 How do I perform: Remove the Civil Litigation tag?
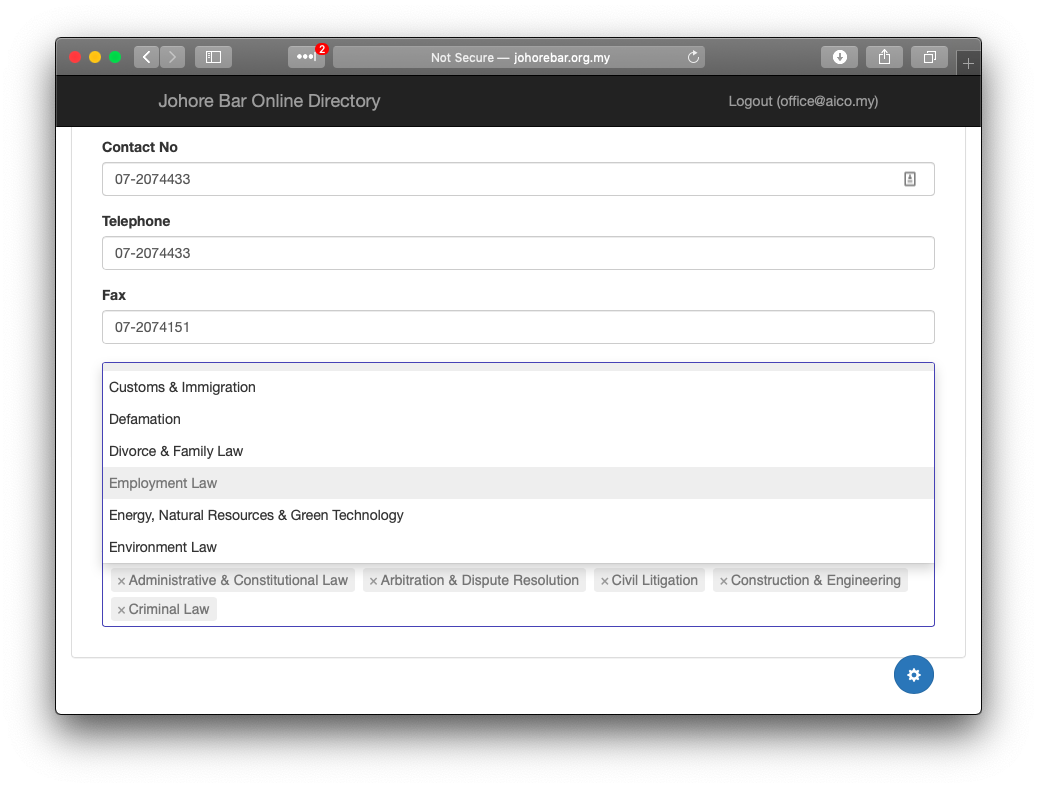[604, 581]
